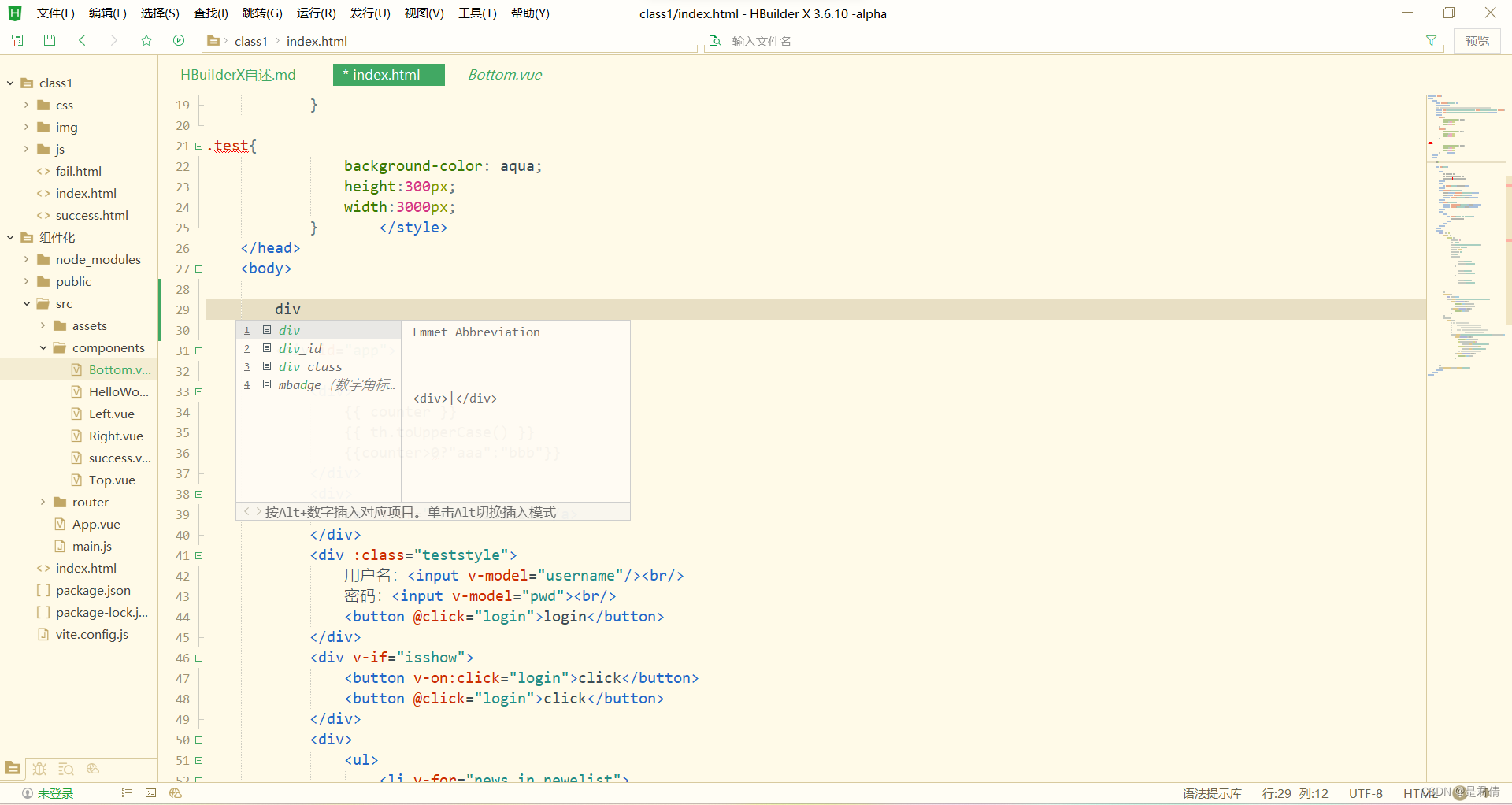Collapse code fold marker at line 46
This screenshot has height=805, width=1512.
click(x=198, y=658)
